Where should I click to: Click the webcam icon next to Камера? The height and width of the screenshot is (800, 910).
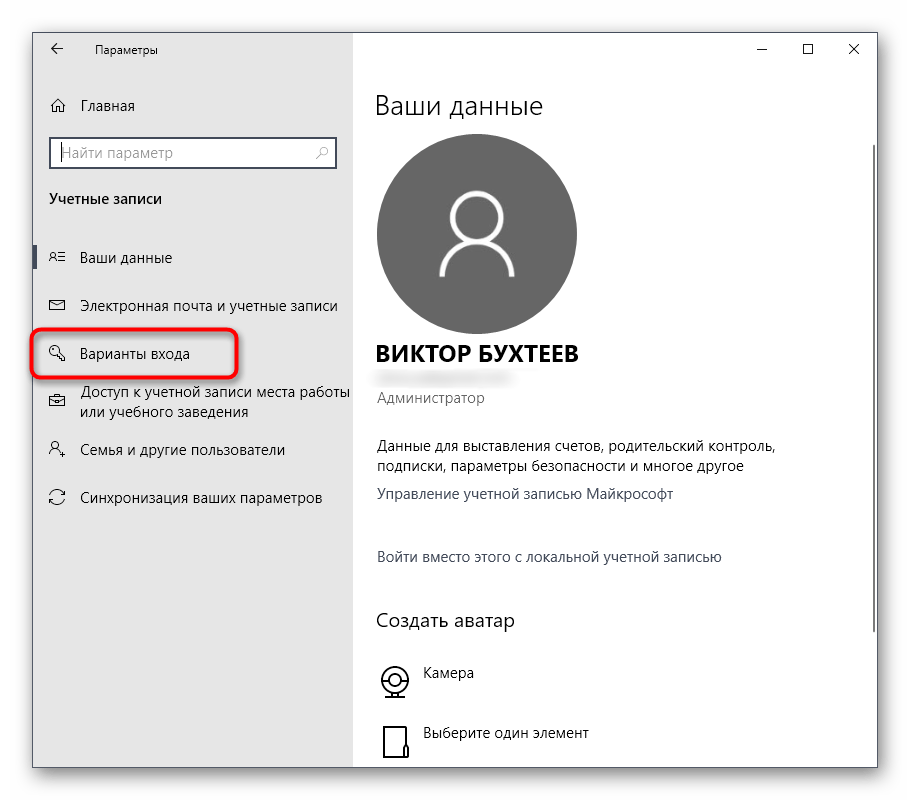point(396,681)
